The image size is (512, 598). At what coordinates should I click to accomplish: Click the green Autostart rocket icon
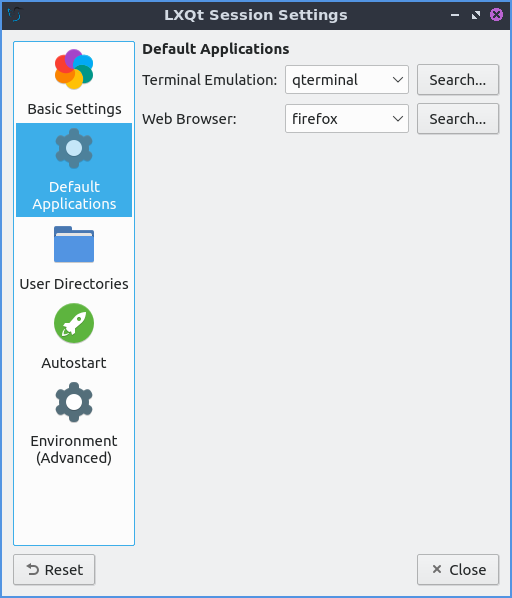point(74,323)
